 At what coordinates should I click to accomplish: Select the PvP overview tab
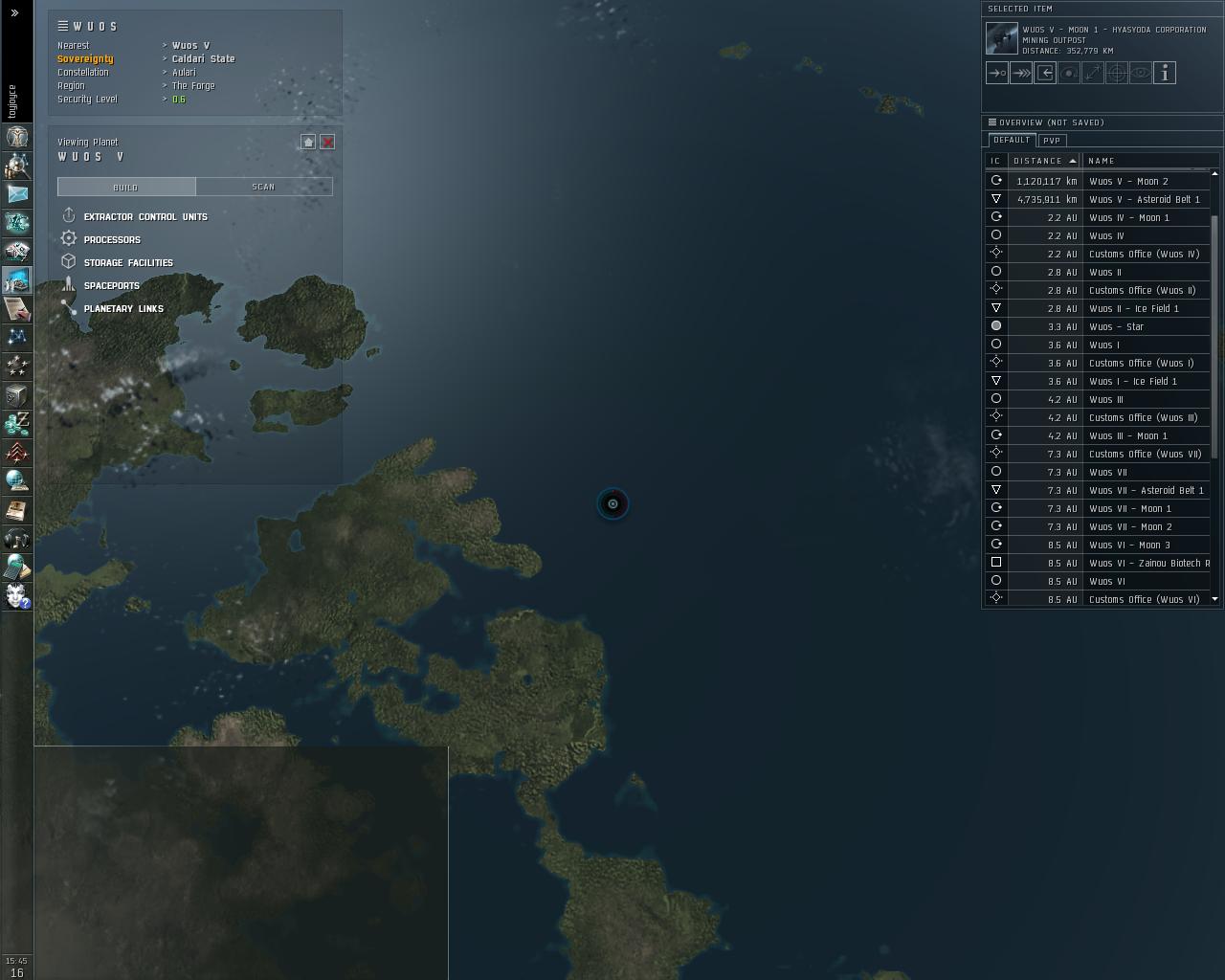point(1052,141)
